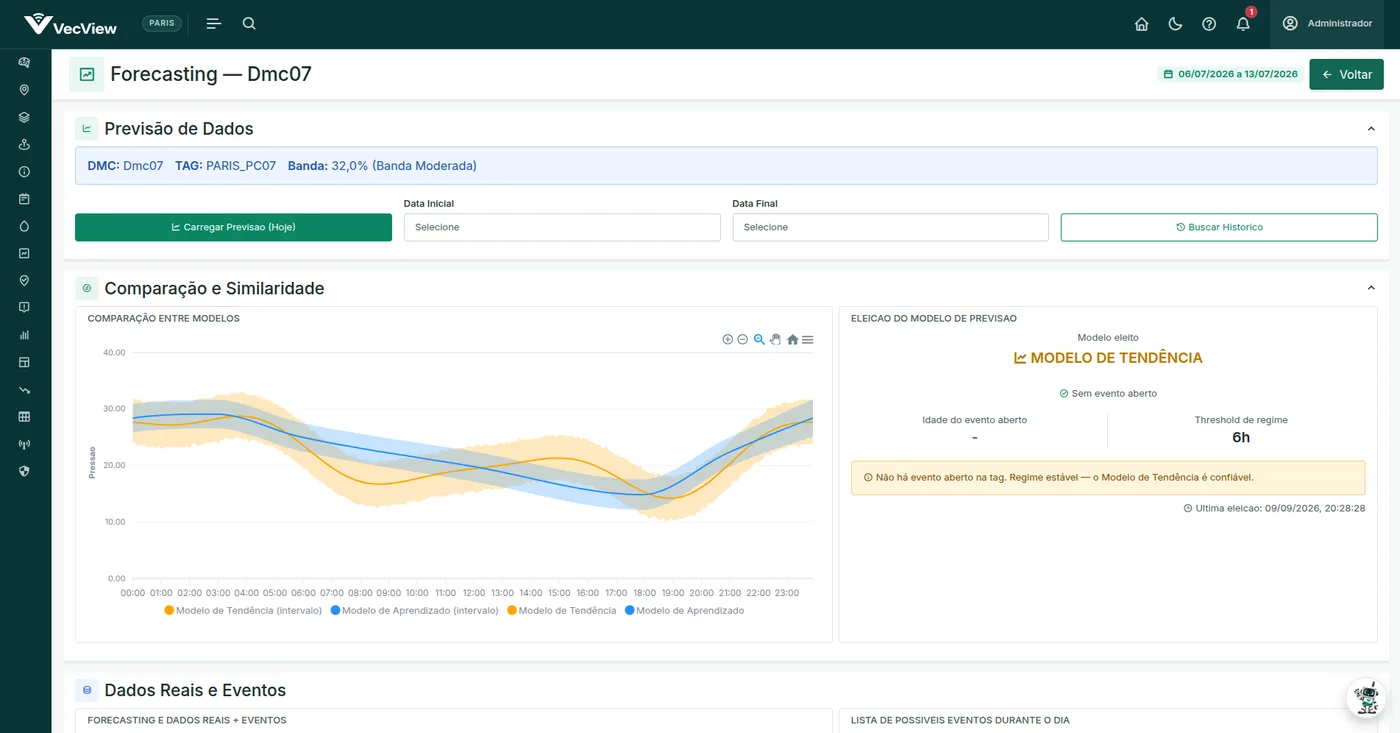Toggle Modelo de Aprendizado (intervalo) legend series

(x=414, y=610)
